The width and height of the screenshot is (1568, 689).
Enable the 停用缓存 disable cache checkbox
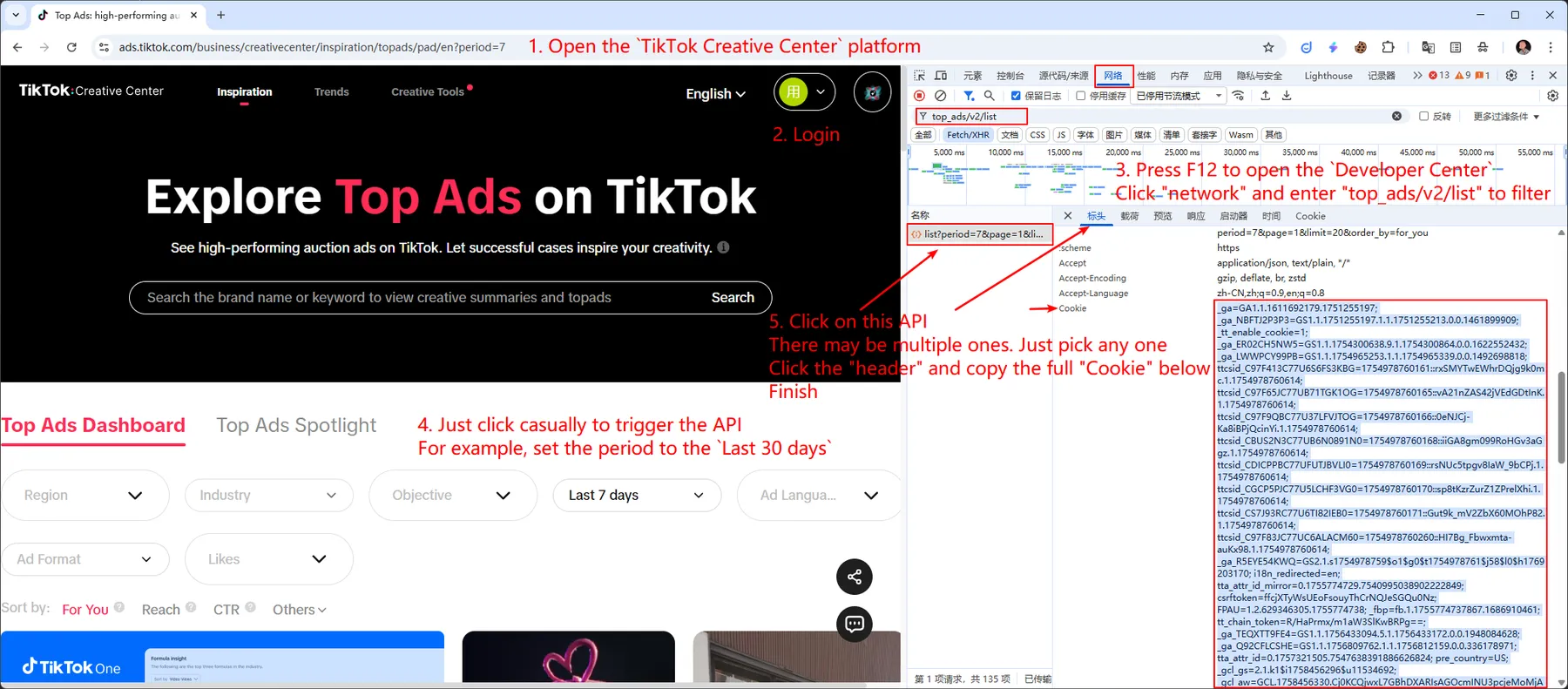point(1081,96)
